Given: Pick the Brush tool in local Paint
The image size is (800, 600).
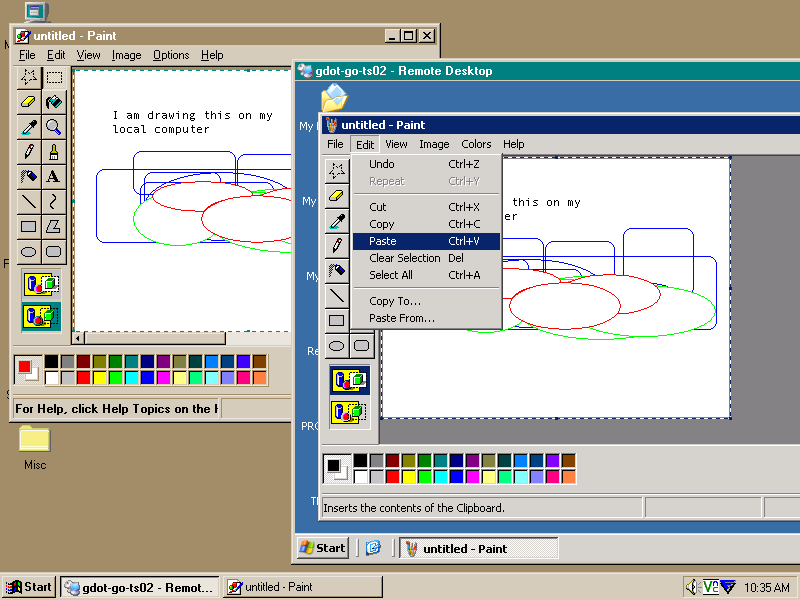Looking at the screenshot, I should [x=54, y=151].
